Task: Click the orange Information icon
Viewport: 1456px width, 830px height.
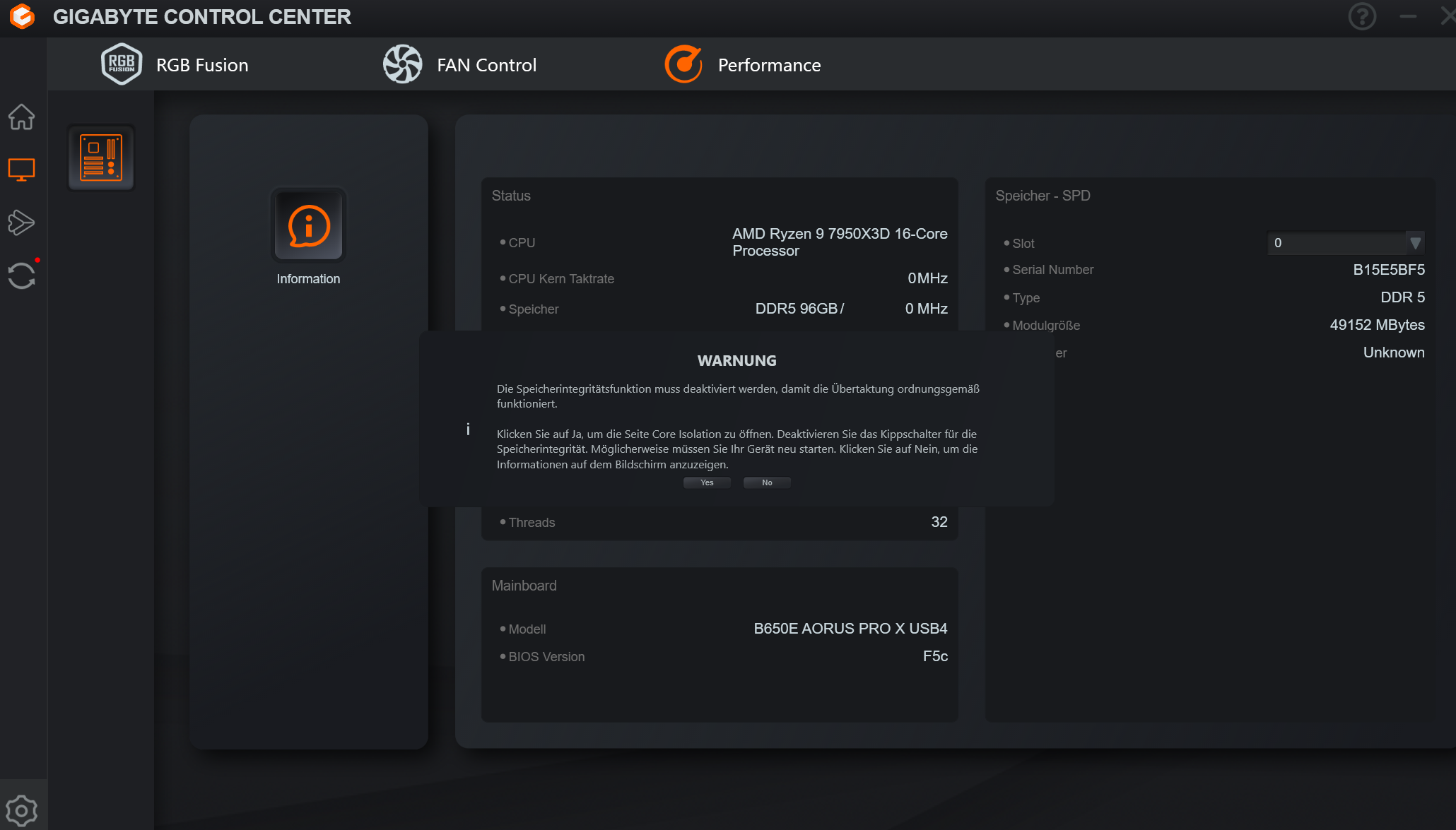Action: 309,226
